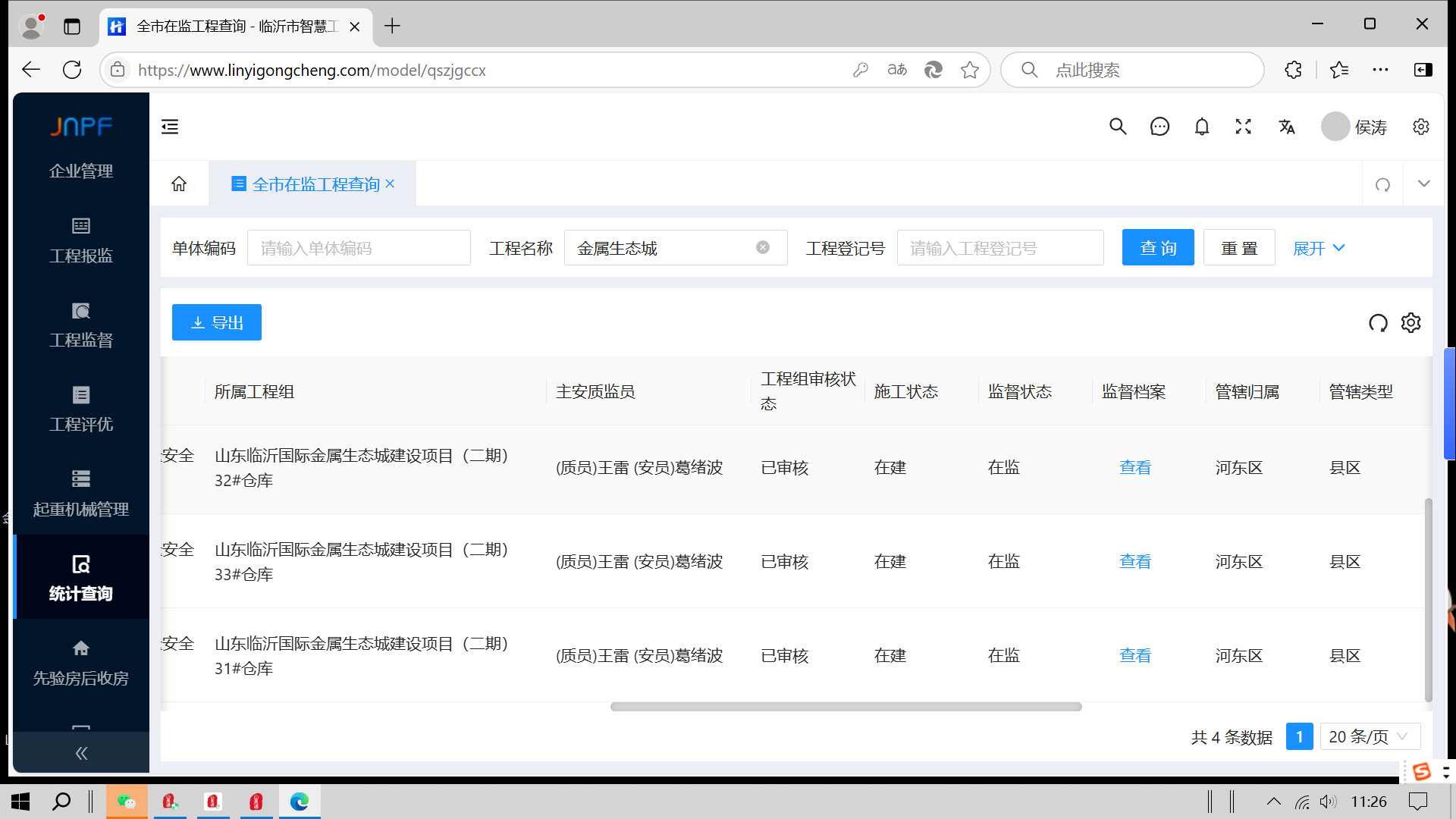This screenshot has height=819, width=1456.
Task: Focus the 工程登记号 input field
Action: pyautogui.click(x=1000, y=247)
